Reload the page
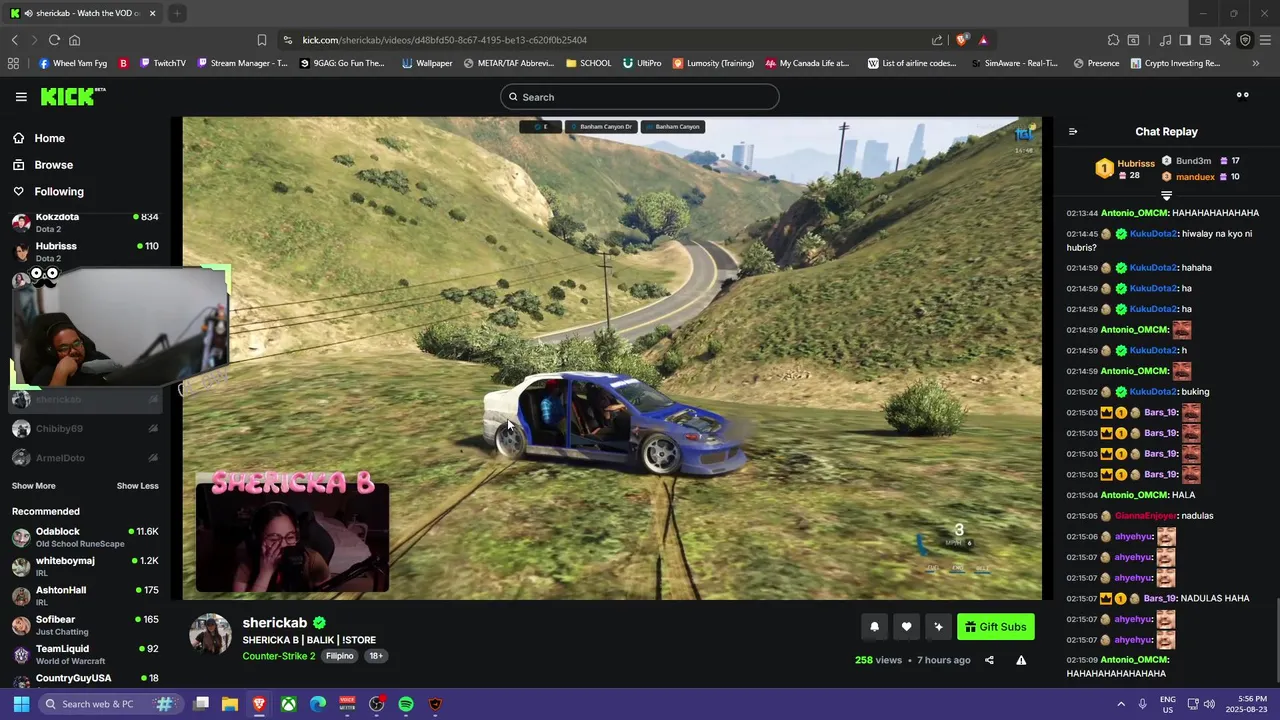The width and height of the screenshot is (1280, 720). click(54, 40)
